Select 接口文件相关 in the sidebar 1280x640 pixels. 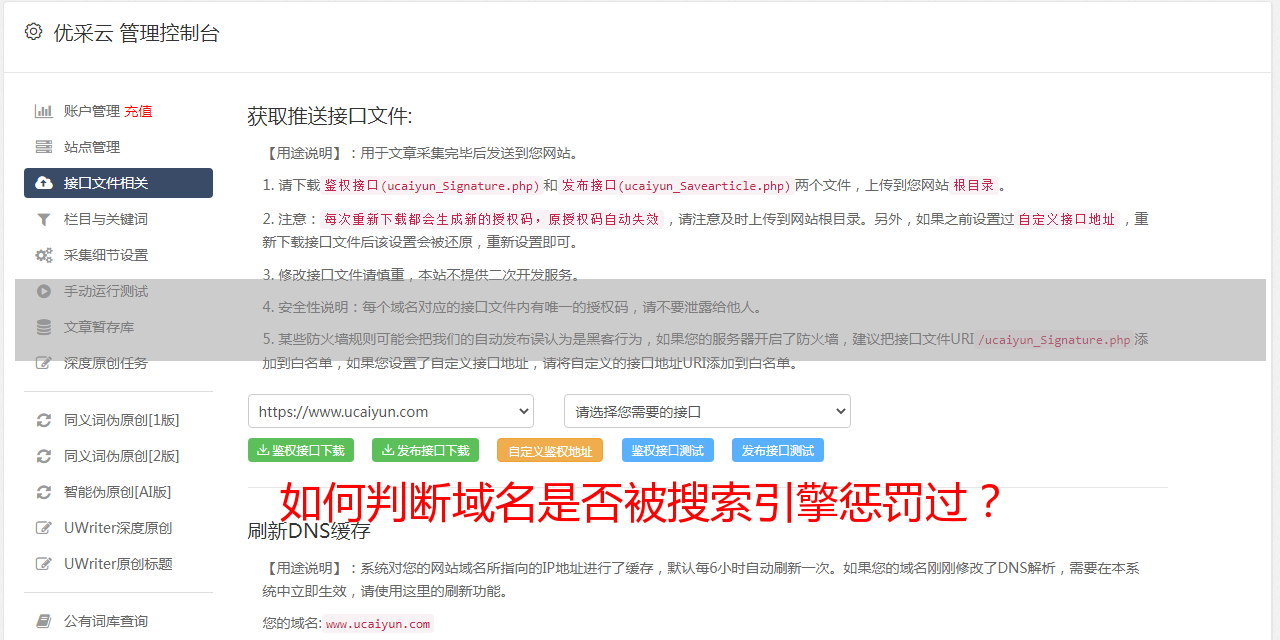118,183
